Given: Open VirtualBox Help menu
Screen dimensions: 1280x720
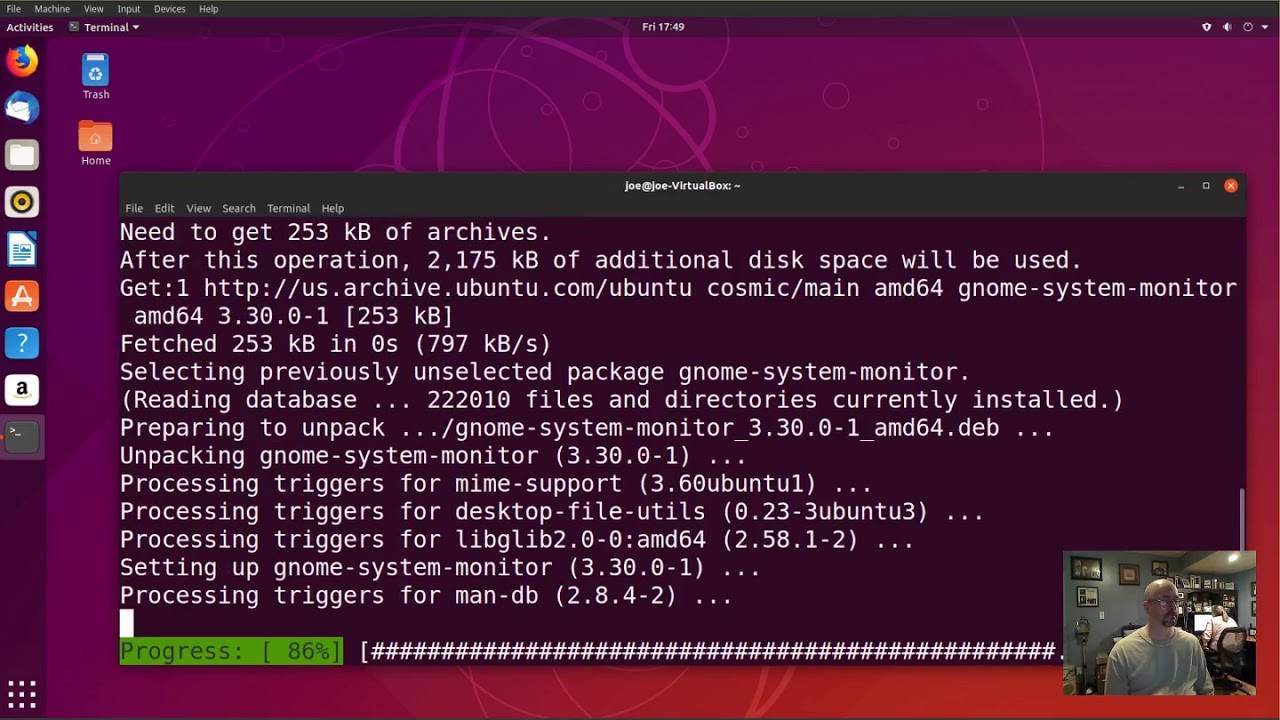Looking at the screenshot, I should click(x=208, y=8).
